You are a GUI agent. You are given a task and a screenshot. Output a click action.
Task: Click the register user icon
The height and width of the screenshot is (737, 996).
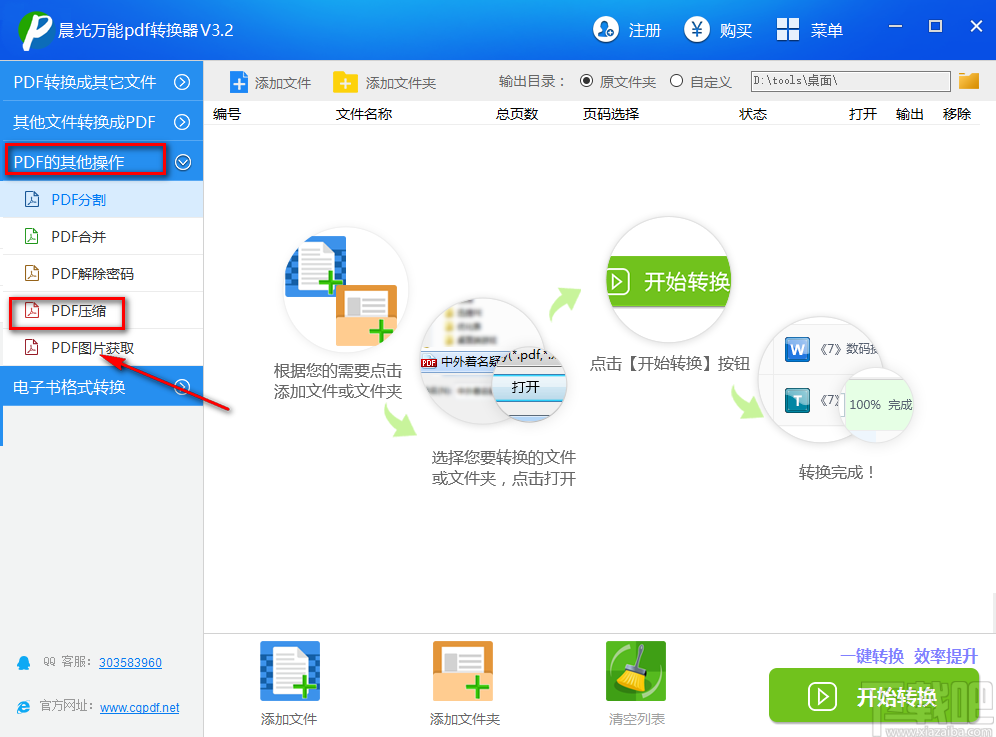click(x=606, y=29)
